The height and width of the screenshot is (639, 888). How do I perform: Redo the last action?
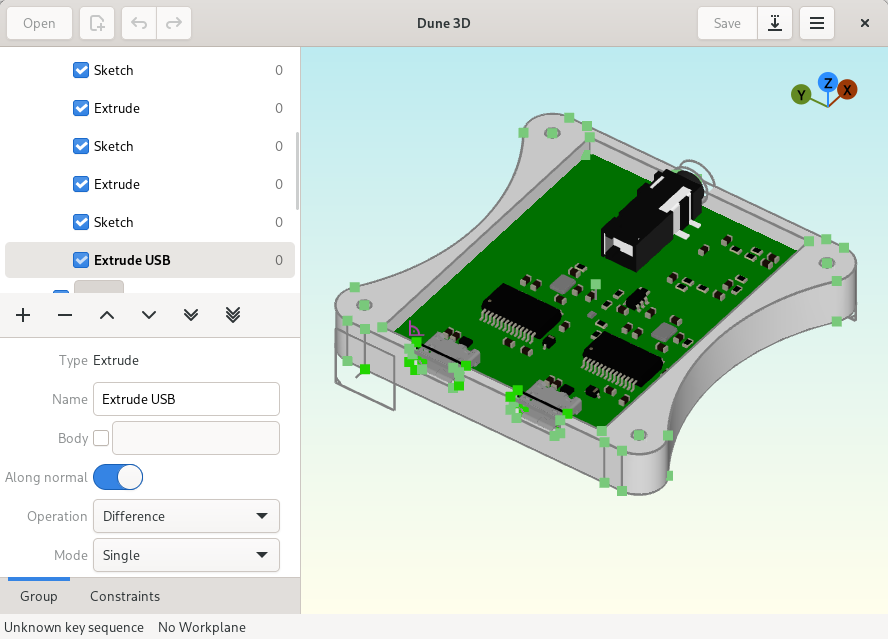173,22
